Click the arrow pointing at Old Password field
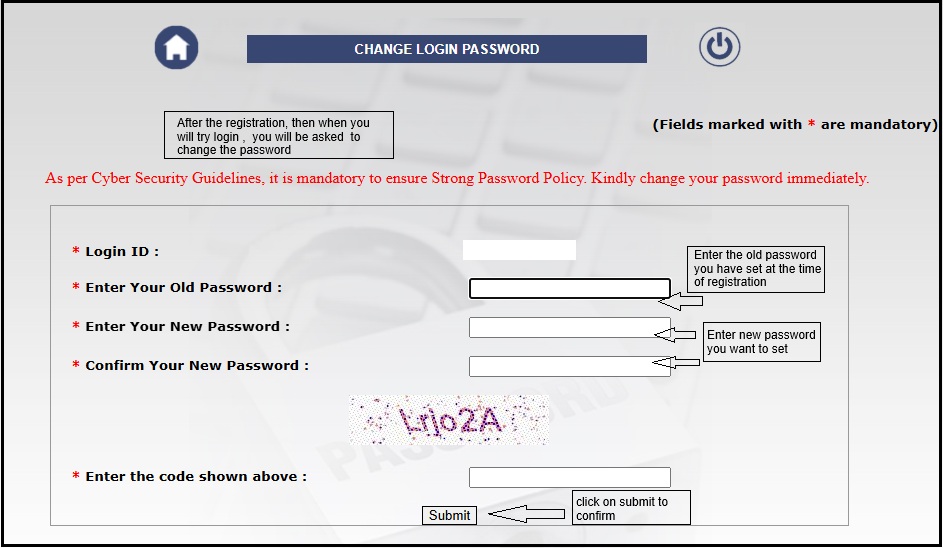The width and height of the screenshot is (943, 548). click(686, 301)
